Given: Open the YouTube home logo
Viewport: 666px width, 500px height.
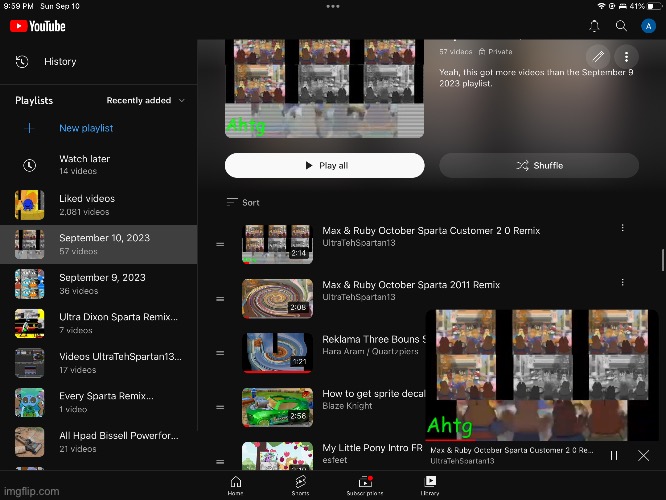Looking at the screenshot, I should (38, 26).
